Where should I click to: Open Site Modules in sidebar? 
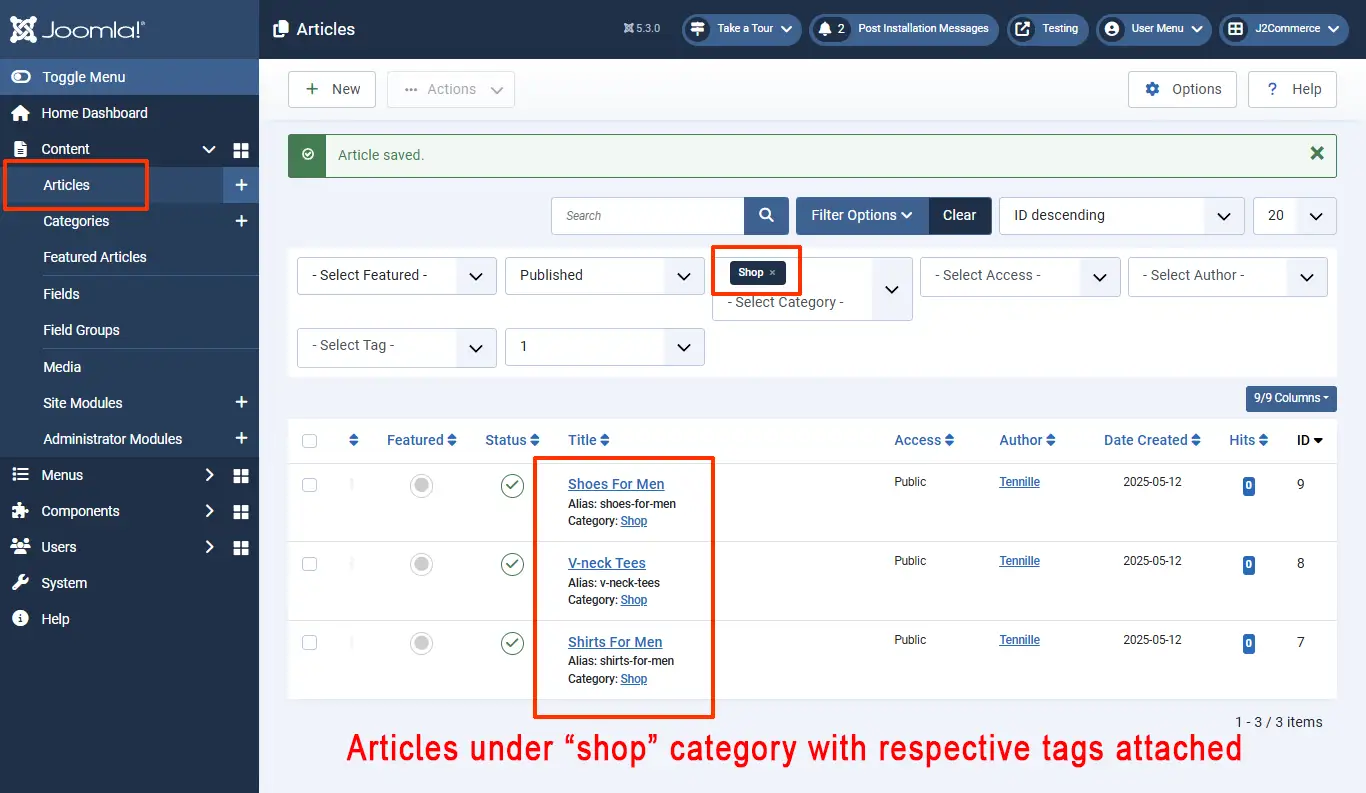tap(83, 403)
